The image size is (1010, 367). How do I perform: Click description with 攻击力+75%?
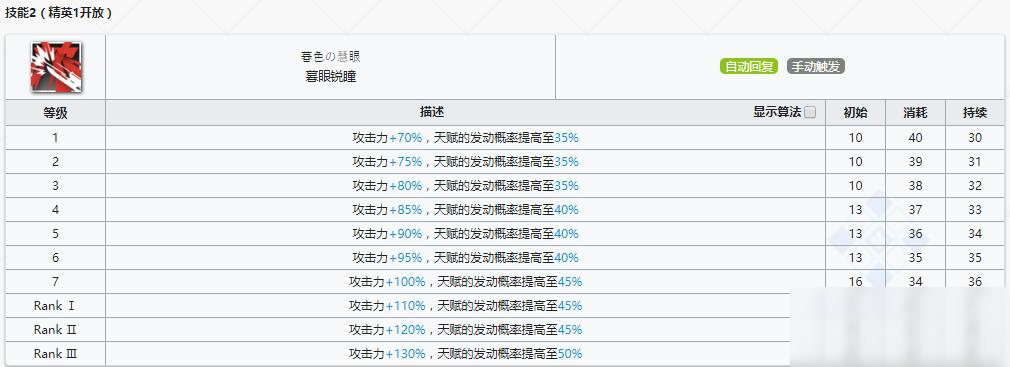[x=466, y=162]
